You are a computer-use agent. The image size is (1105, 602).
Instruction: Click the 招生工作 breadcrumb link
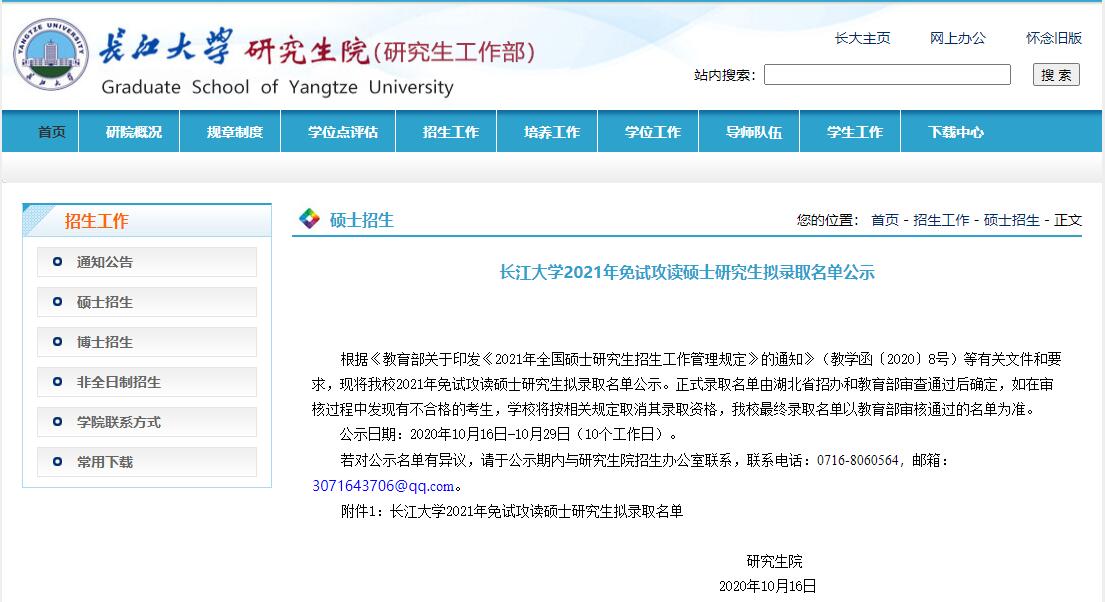pos(942,220)
